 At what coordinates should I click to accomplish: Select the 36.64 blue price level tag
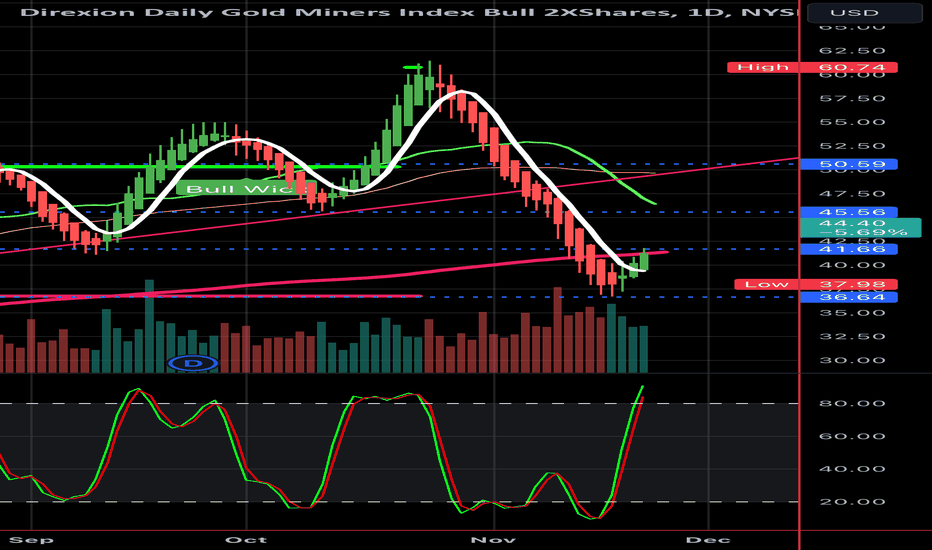[849, 297]
